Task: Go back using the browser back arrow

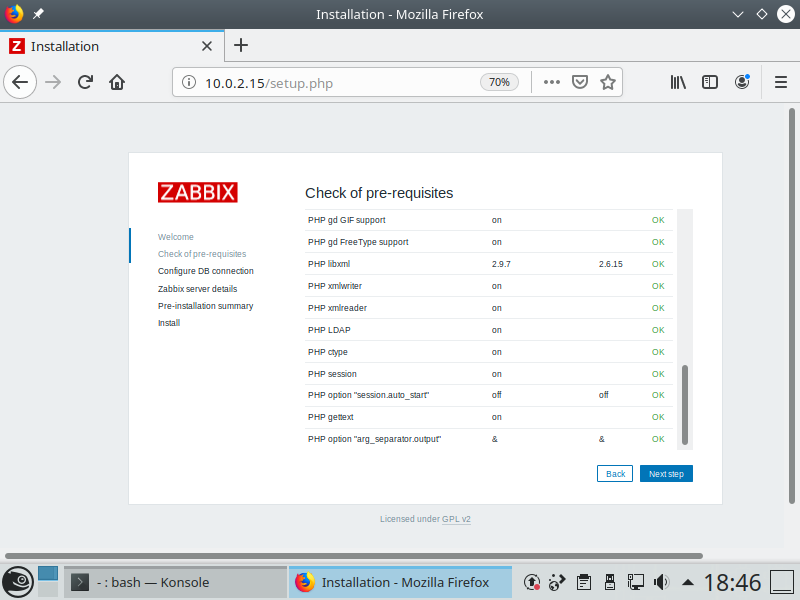Action: 20,82
